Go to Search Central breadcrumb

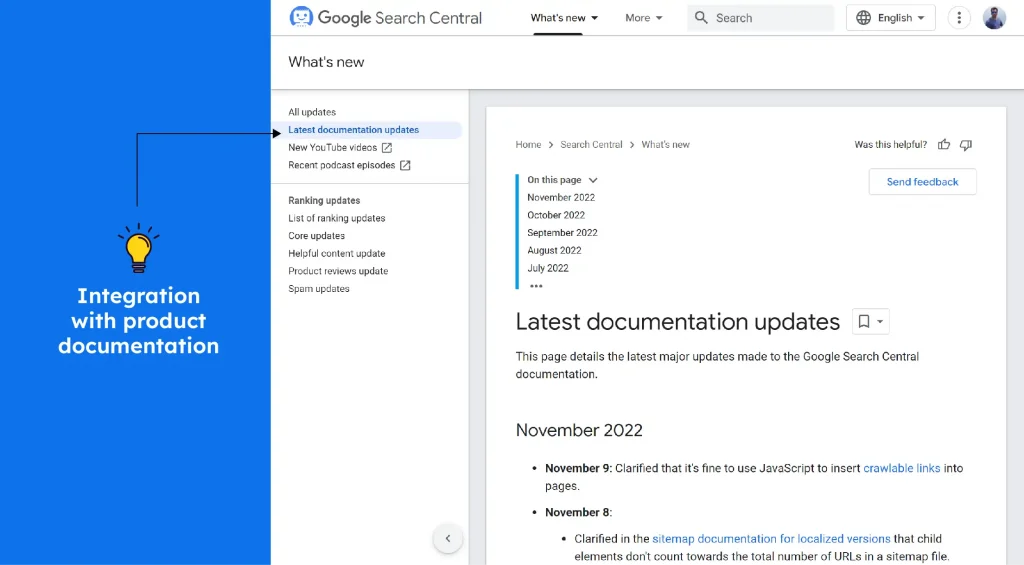click(x=591, y=144)
